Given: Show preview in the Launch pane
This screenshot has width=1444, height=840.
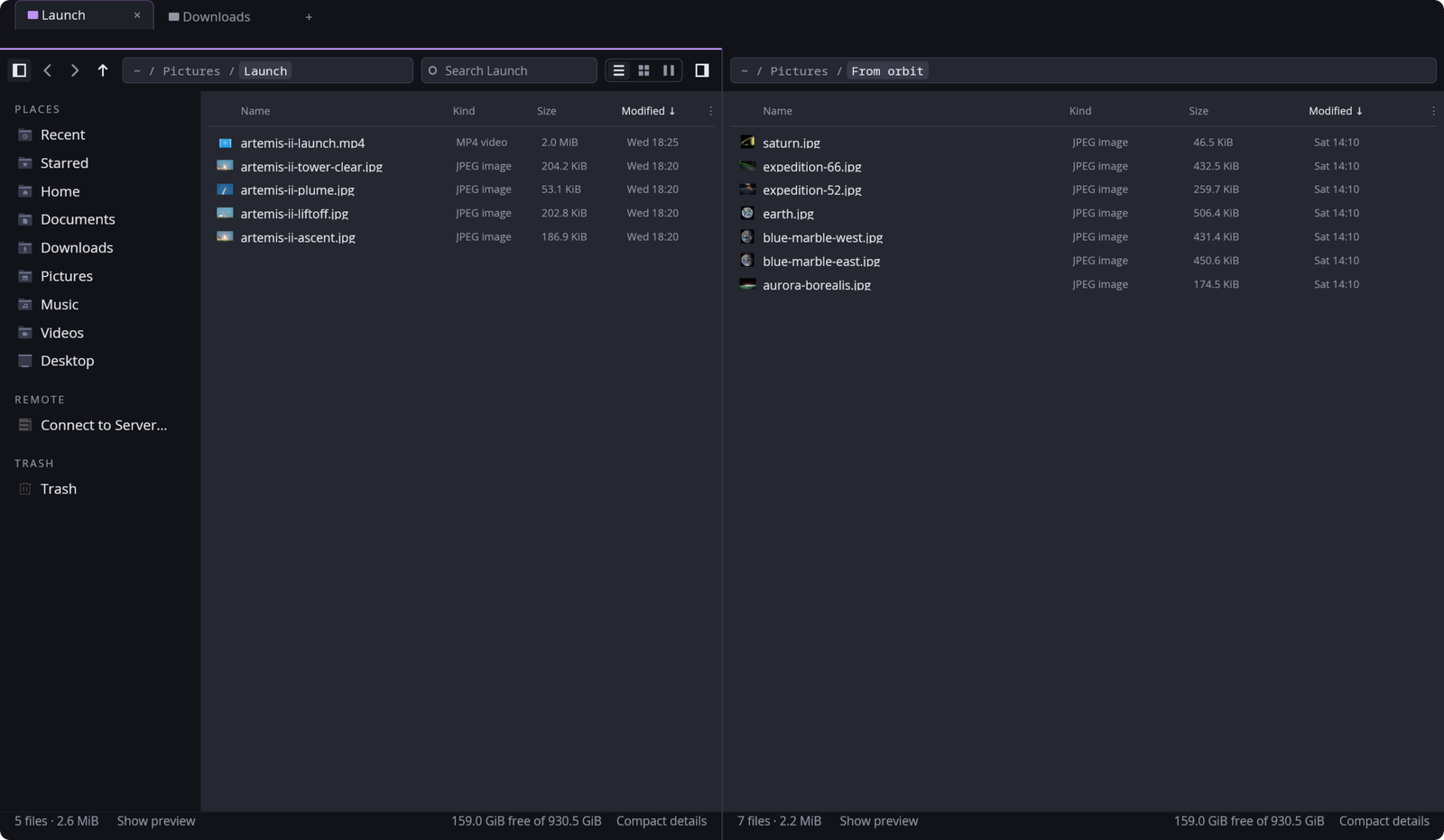Looking at the screenshot, I should pos(156,821).
